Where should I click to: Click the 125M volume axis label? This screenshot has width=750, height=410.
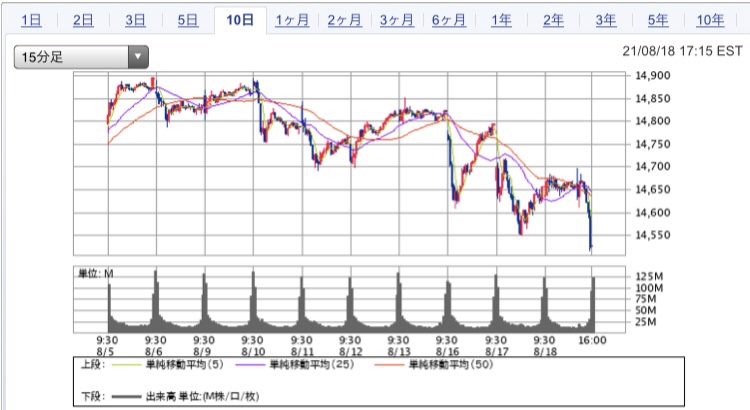[x=649, y=276]
